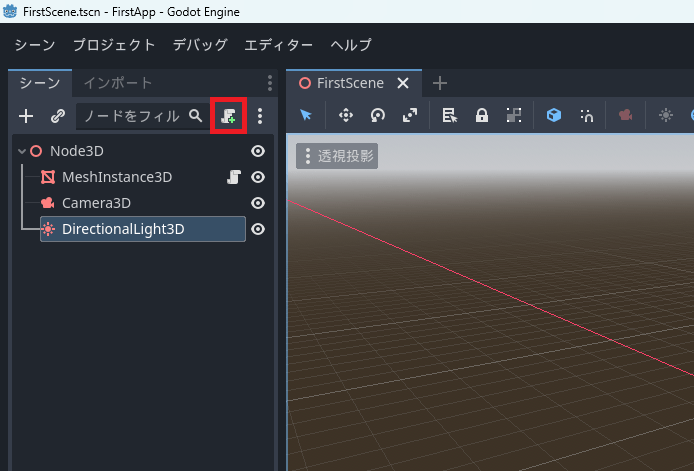
Task: Close the FirstScene tab
Action: pos(403,83)
